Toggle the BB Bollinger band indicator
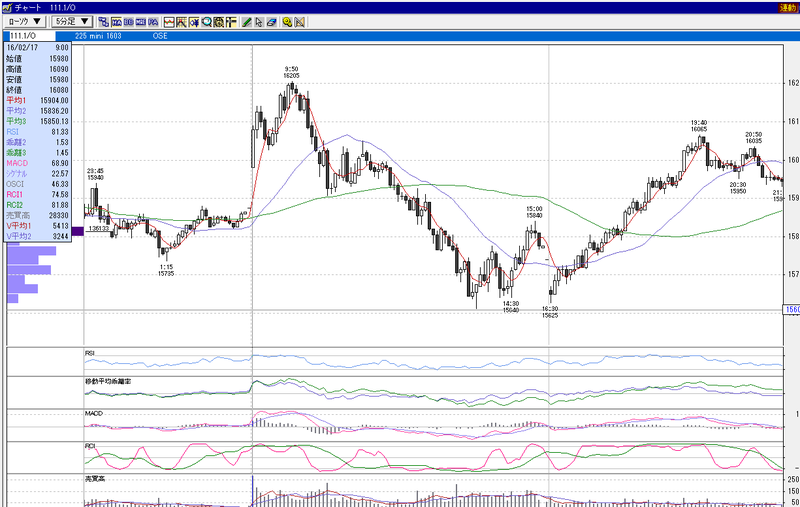The height and width of the screenshot is (507, 800). point(129,22)
